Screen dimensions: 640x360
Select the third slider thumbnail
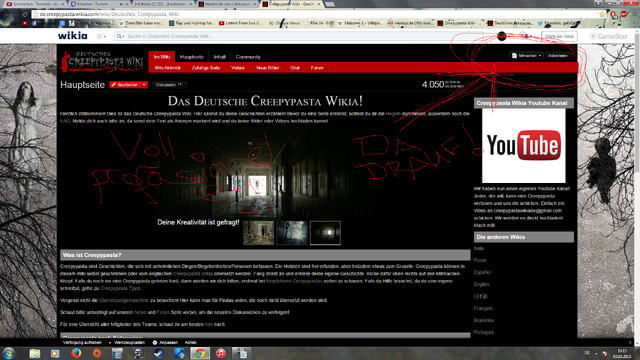[x=325, y=233]
